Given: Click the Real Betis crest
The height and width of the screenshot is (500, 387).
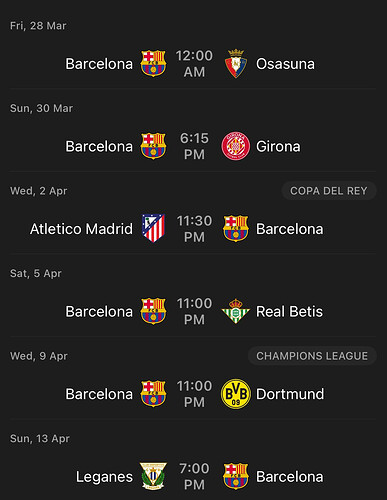Looking at the screenshot, I should pos(236,311).
